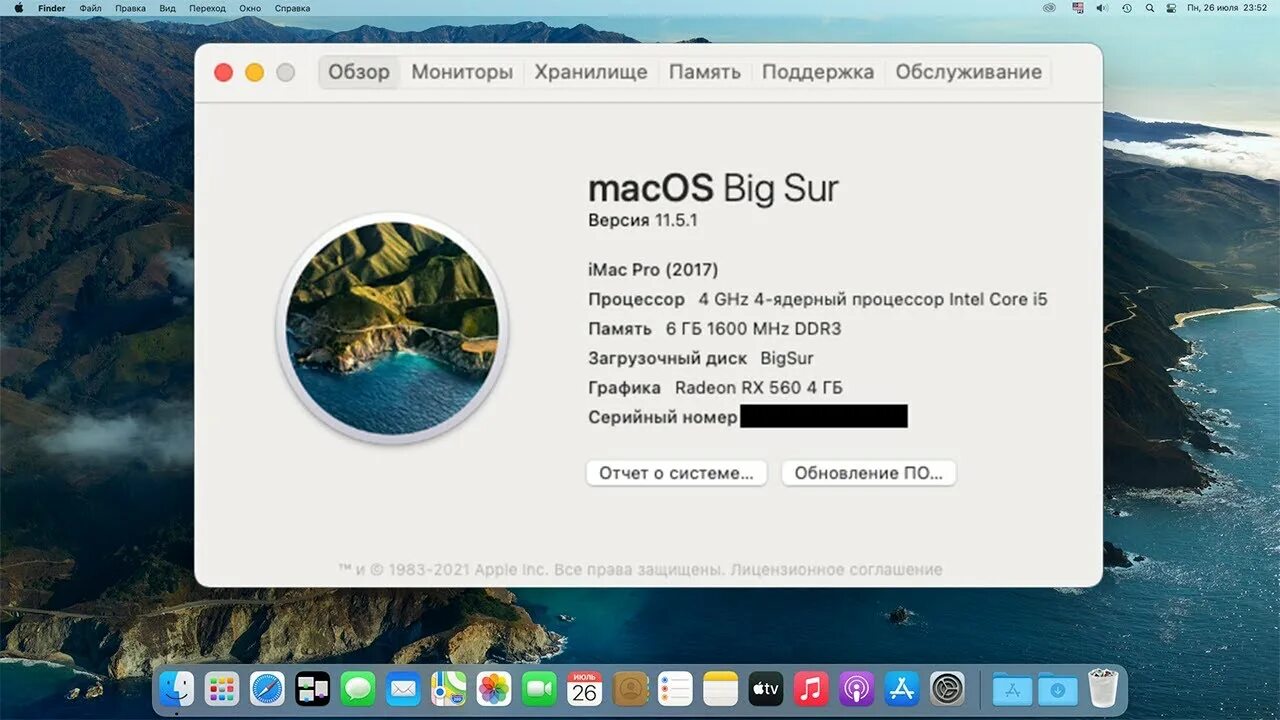
Task: Open App Store in the Dock
Action: pos(902,688)
